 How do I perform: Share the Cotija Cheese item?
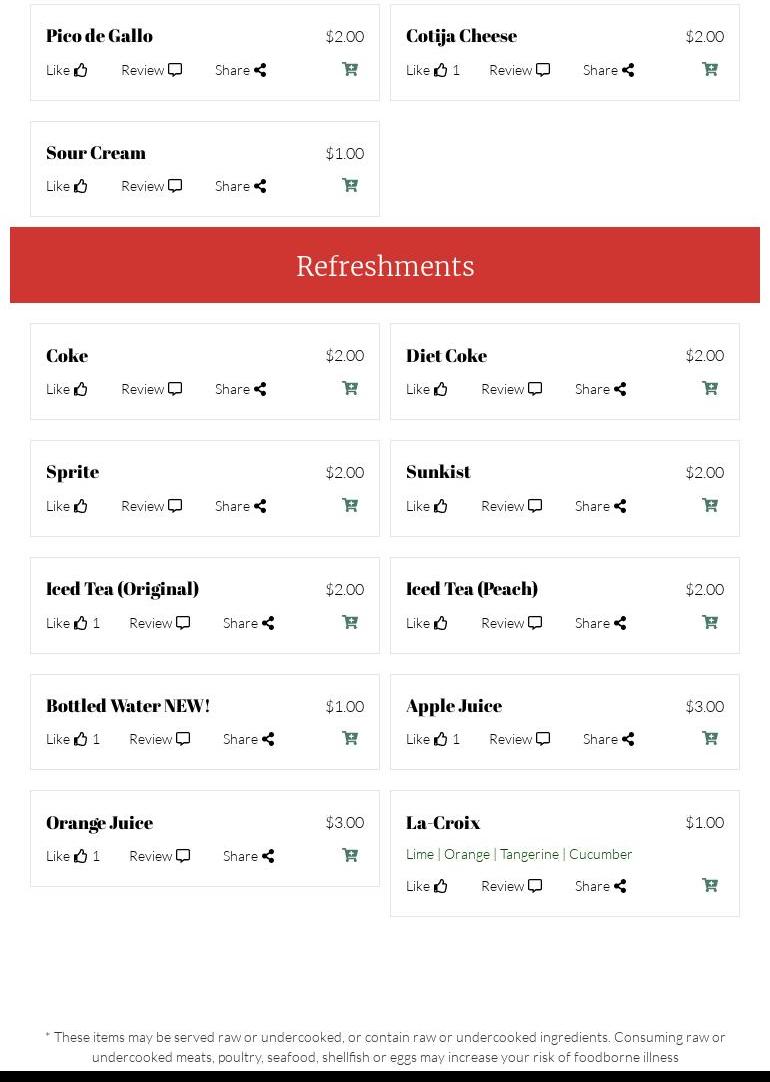(x=608, y=70)
